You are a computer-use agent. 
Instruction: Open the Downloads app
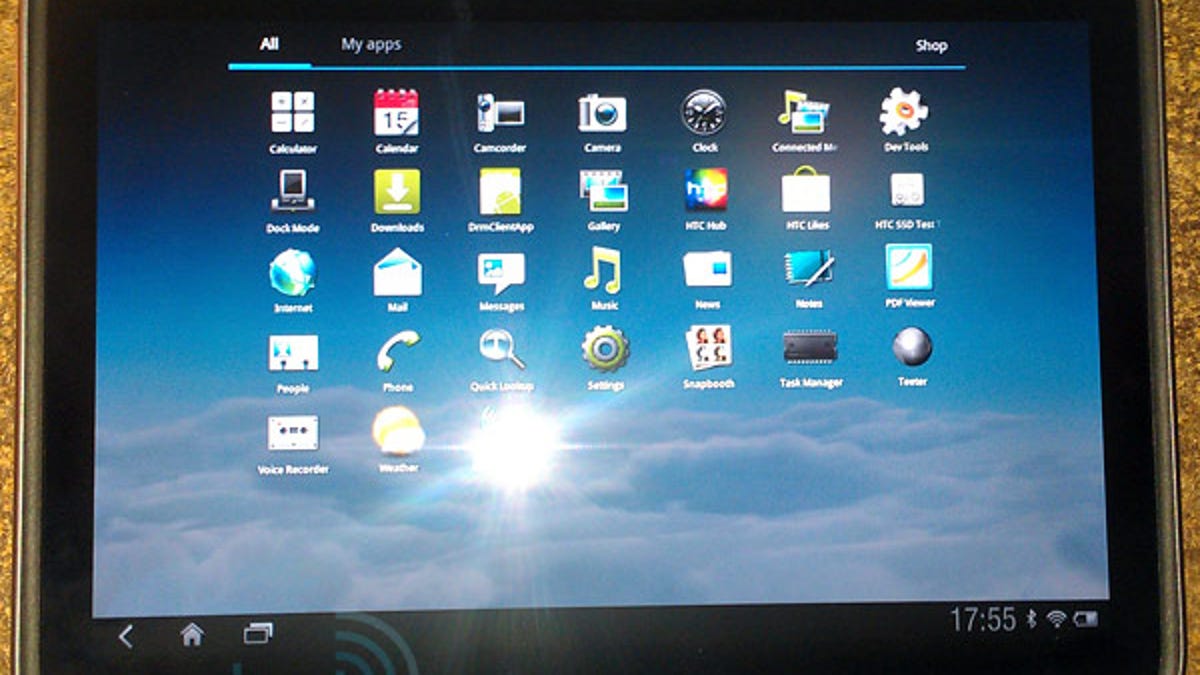pyautogui.click(x=397, y=192)
